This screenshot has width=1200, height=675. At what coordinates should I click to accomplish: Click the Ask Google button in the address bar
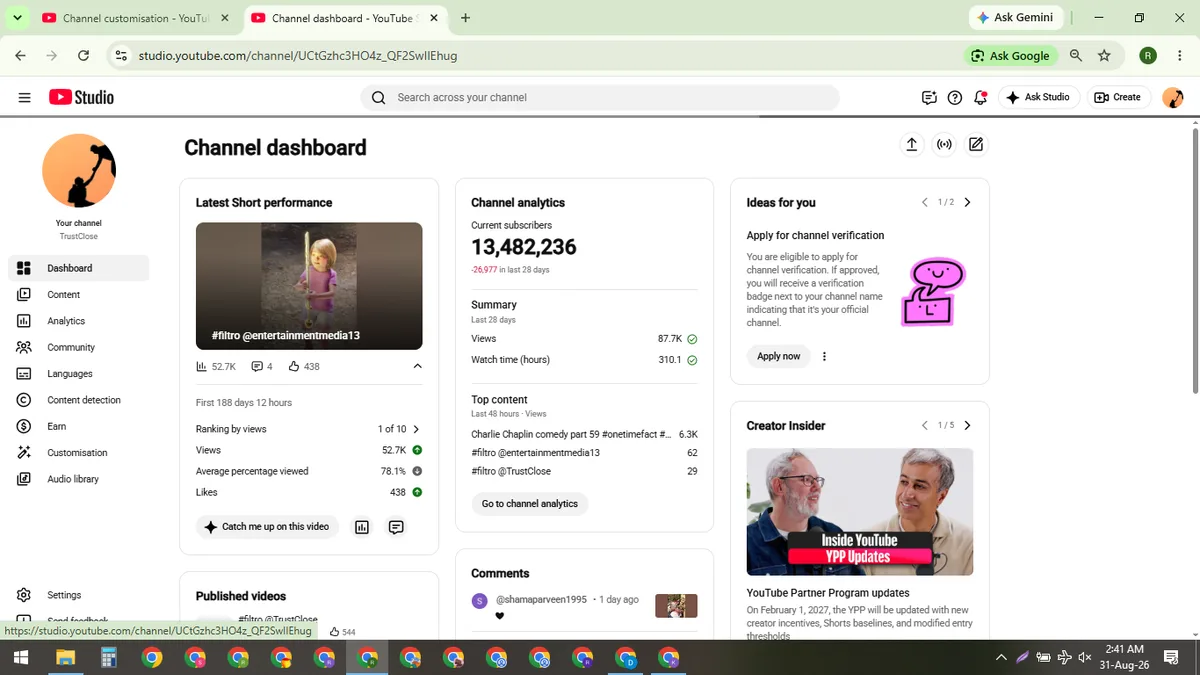pyautogui.click(x=1011, y=56)
